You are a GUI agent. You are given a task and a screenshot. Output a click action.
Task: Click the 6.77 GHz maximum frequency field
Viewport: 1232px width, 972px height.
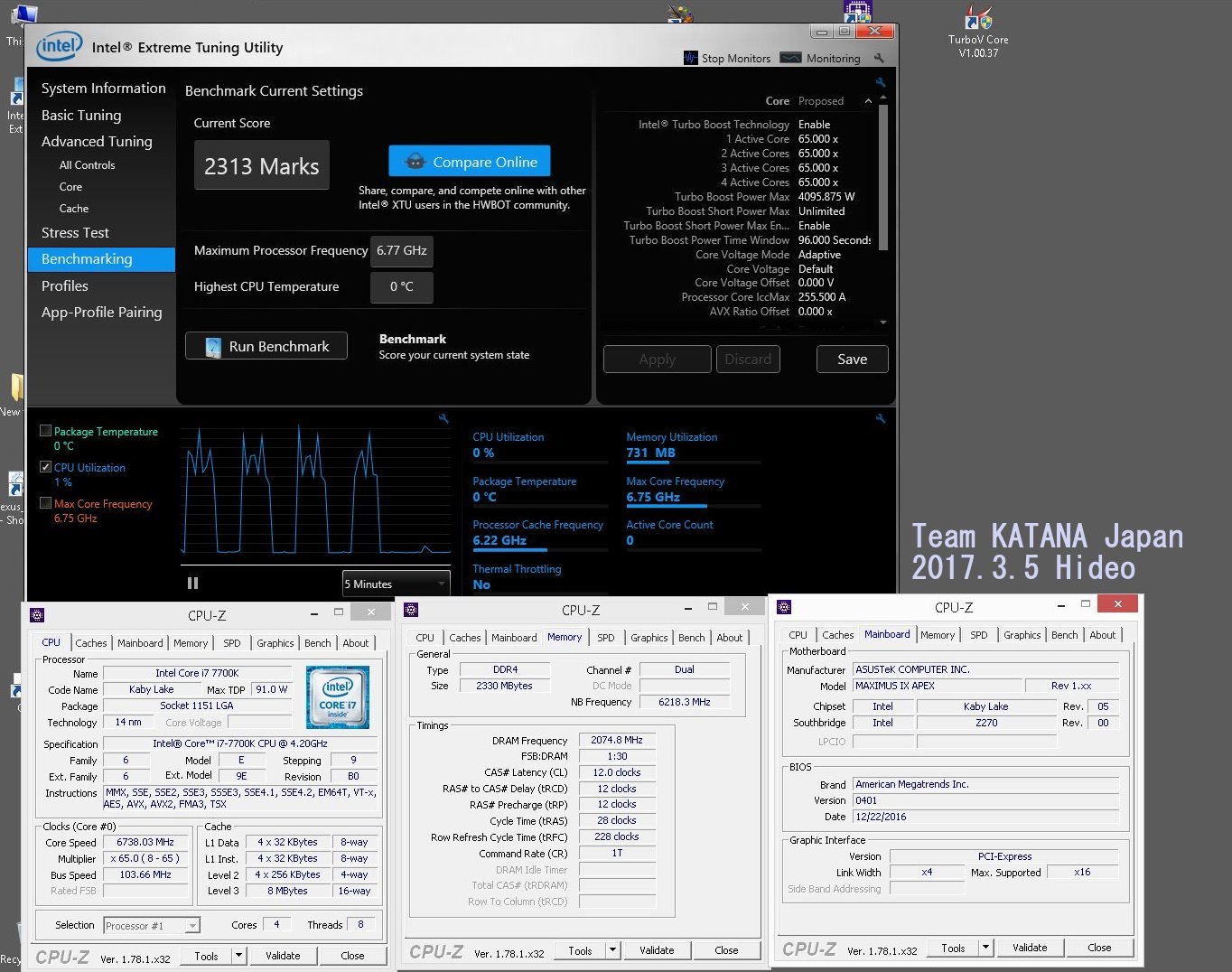402,251
